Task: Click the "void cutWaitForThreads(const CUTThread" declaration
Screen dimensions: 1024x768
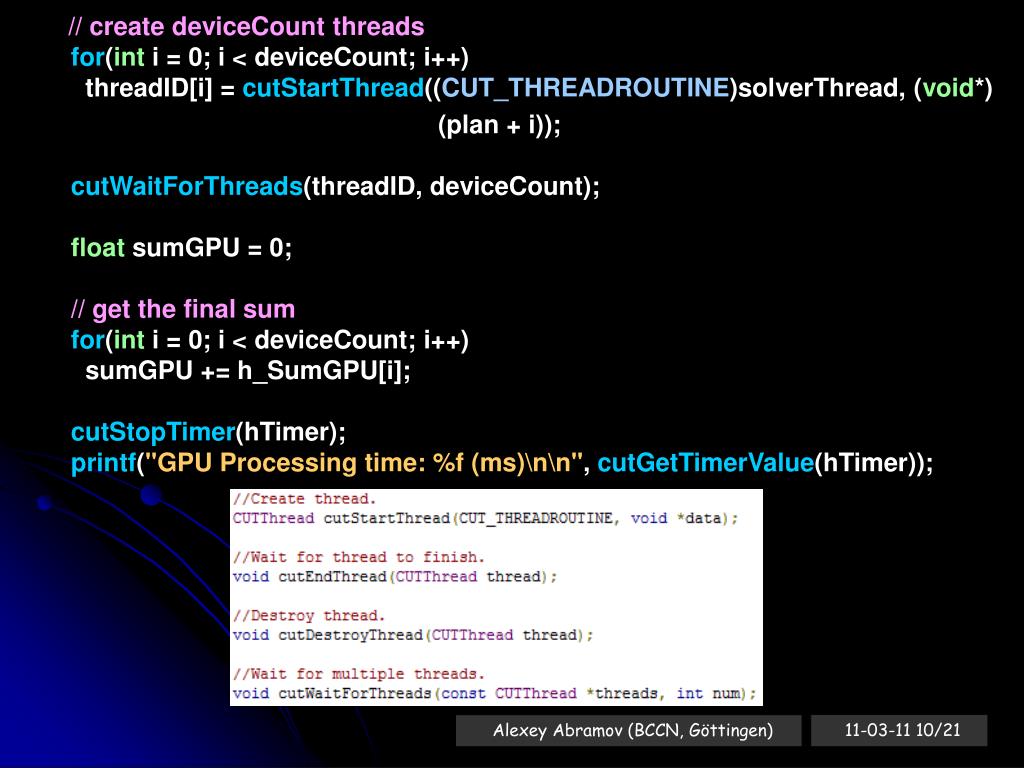Action: point(494,694)
